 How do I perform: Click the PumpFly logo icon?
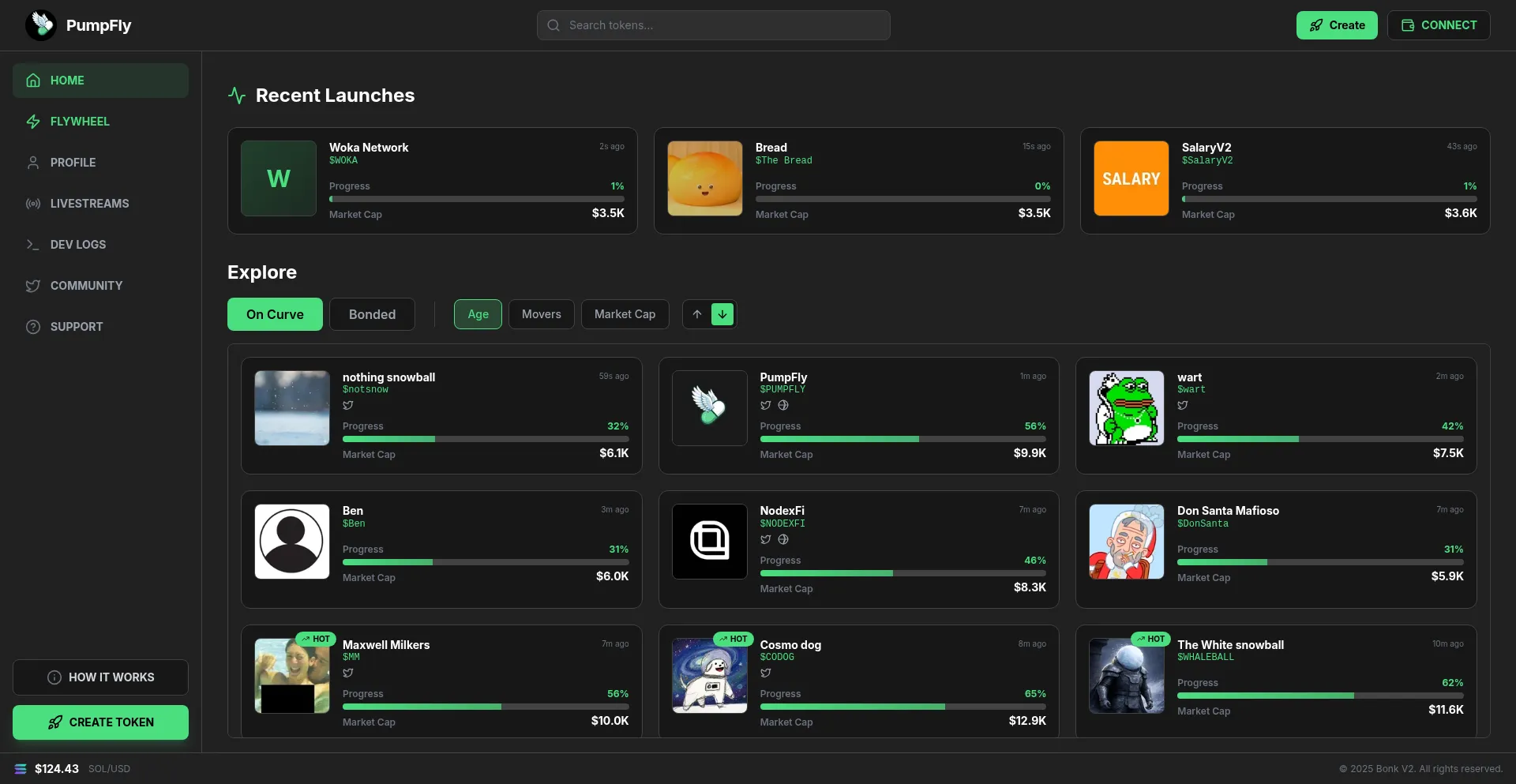point(41,25)
